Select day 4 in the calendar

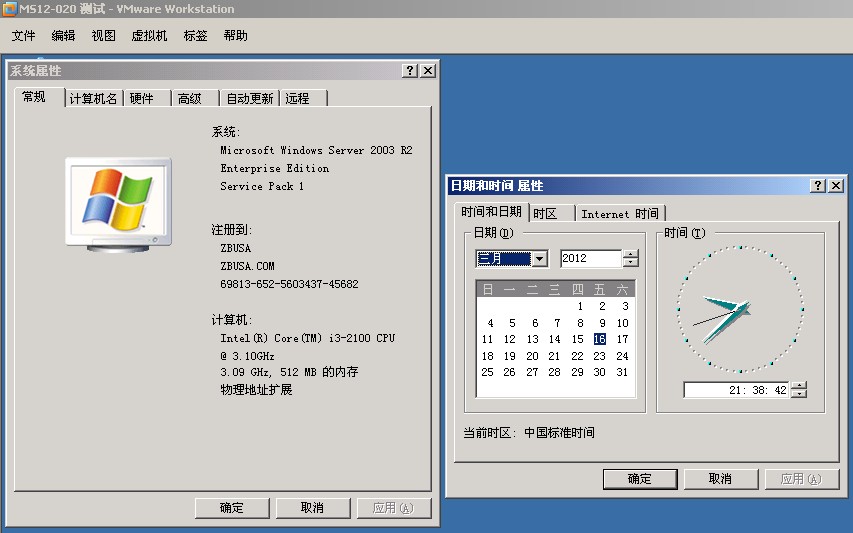pyautogui.click(x=490, y=323)
